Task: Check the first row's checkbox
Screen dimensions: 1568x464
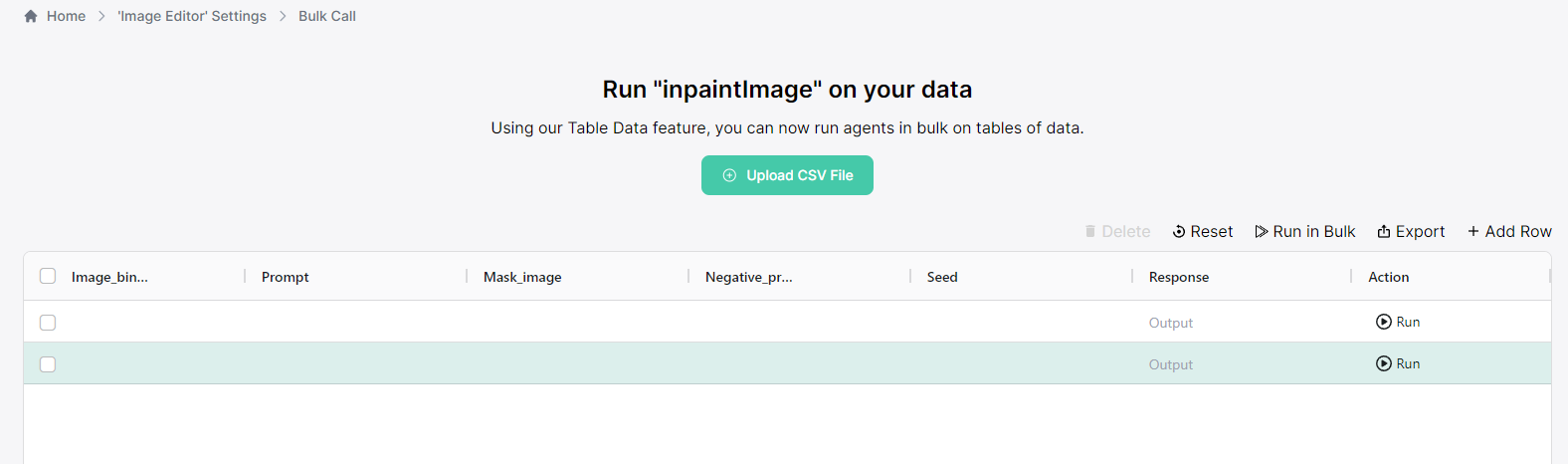Action: tap(48, 323)
